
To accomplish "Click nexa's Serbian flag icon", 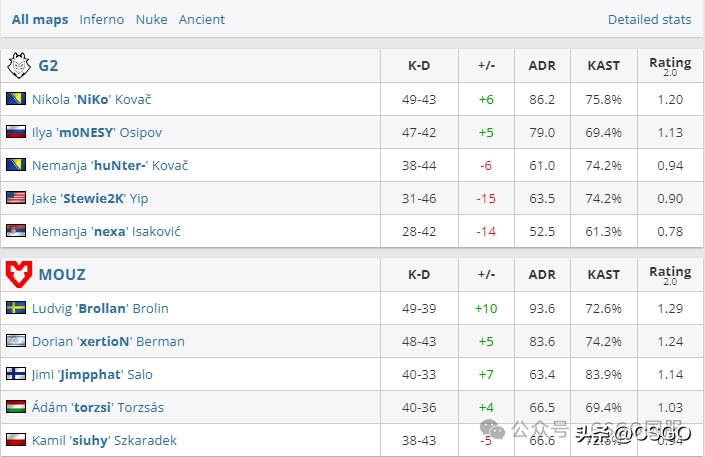I will (16, 231).
